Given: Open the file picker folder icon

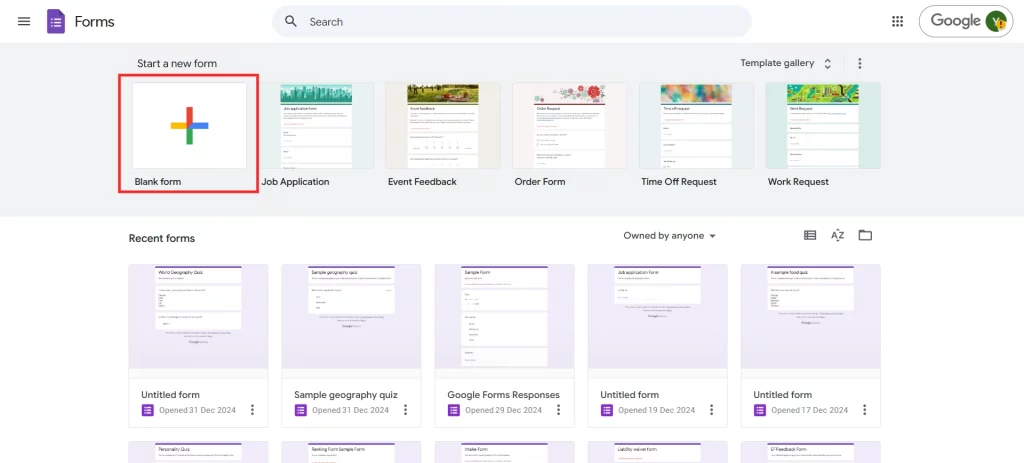Looking at the screenshot, I should (865, 235).
